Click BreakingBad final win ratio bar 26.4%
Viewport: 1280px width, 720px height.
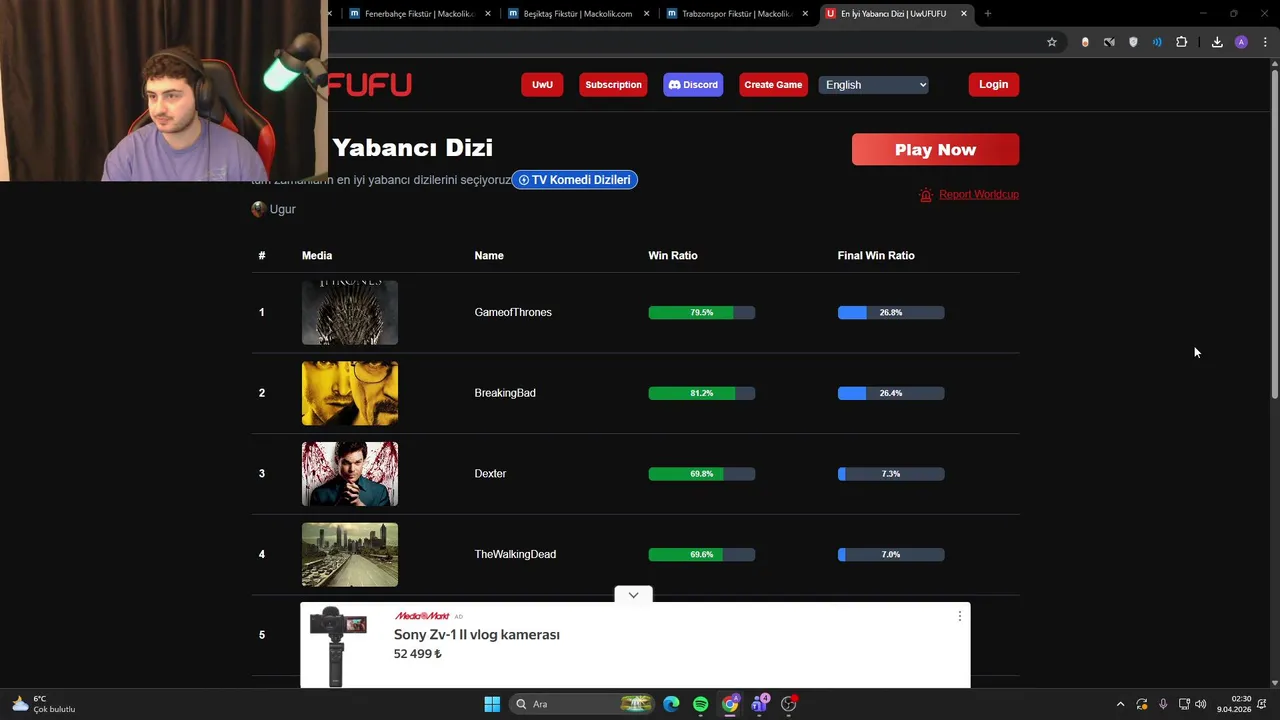(x=891, y=393)
